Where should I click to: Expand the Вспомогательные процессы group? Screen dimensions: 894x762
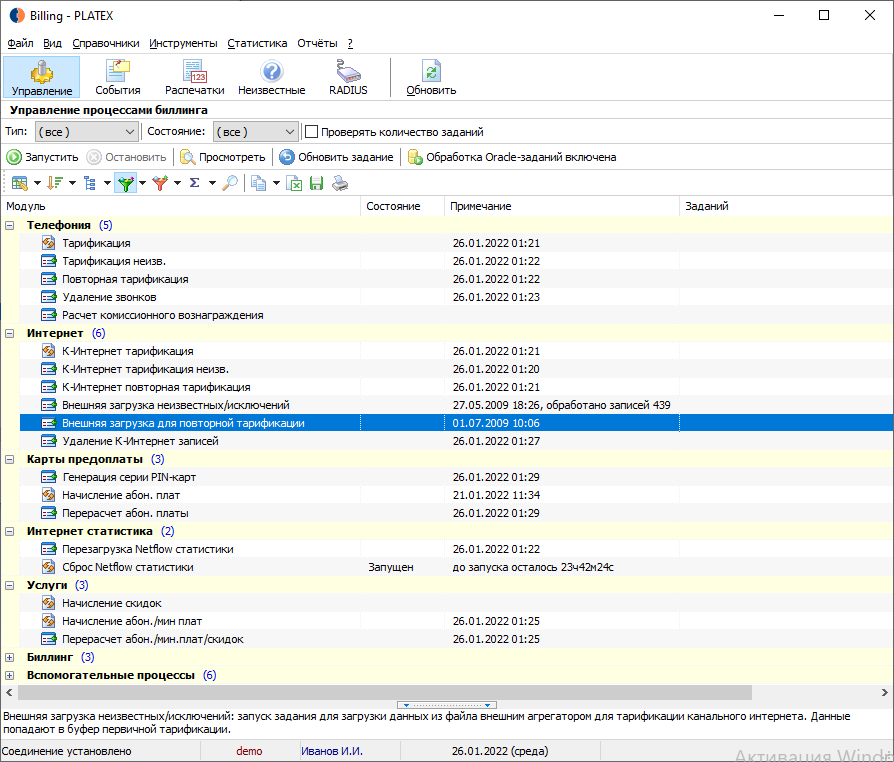tap(10, 675)
